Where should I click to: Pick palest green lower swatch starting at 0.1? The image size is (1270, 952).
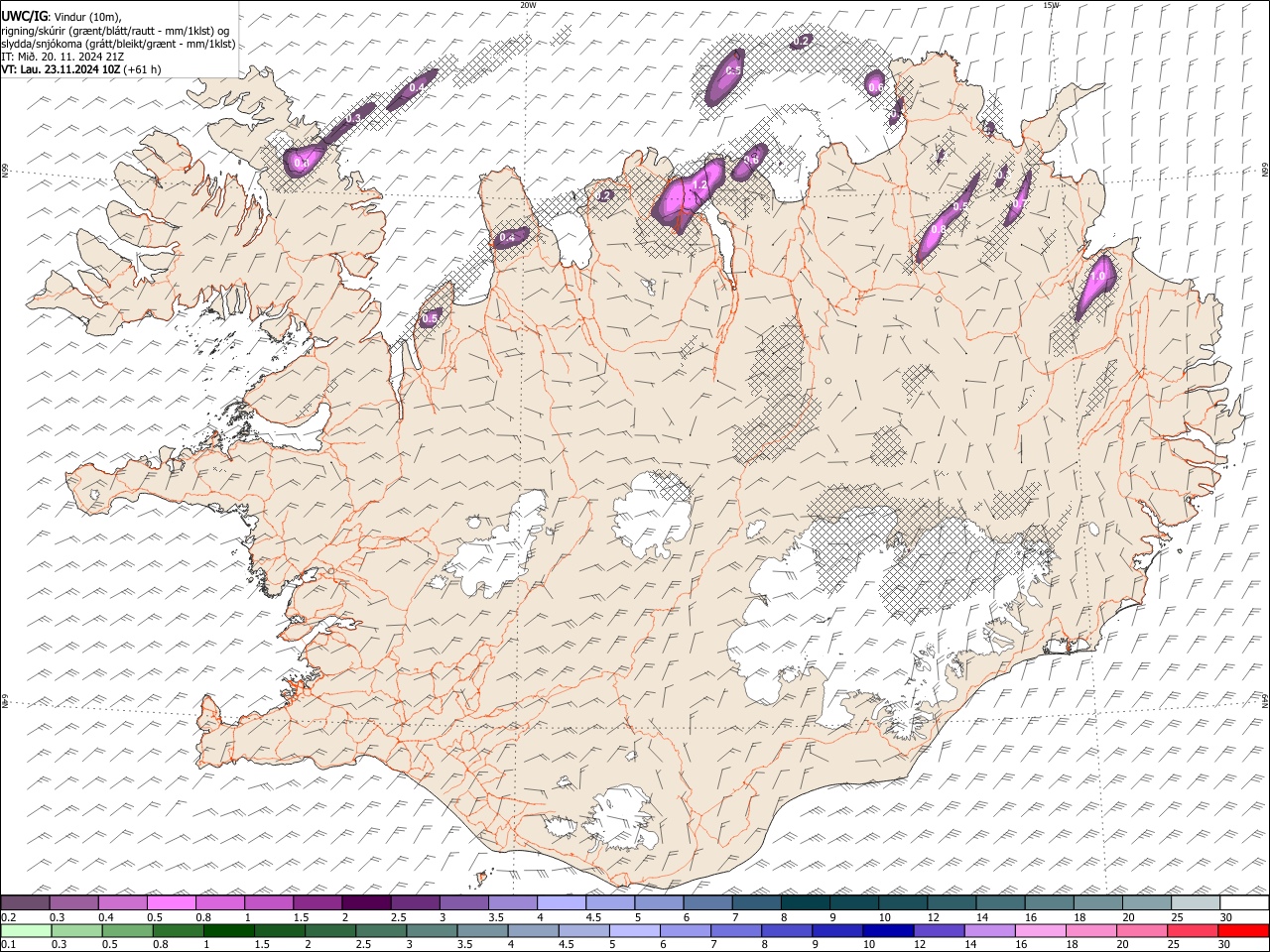pyautogui.click(x=26, y=930)
